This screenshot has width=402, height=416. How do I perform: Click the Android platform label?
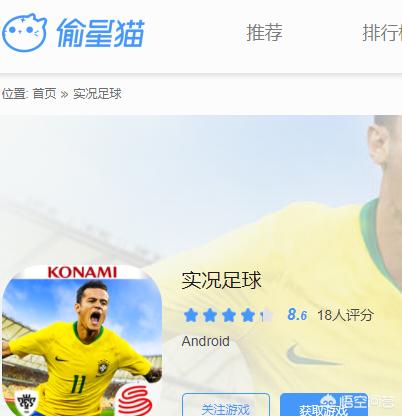pos(206,341)
